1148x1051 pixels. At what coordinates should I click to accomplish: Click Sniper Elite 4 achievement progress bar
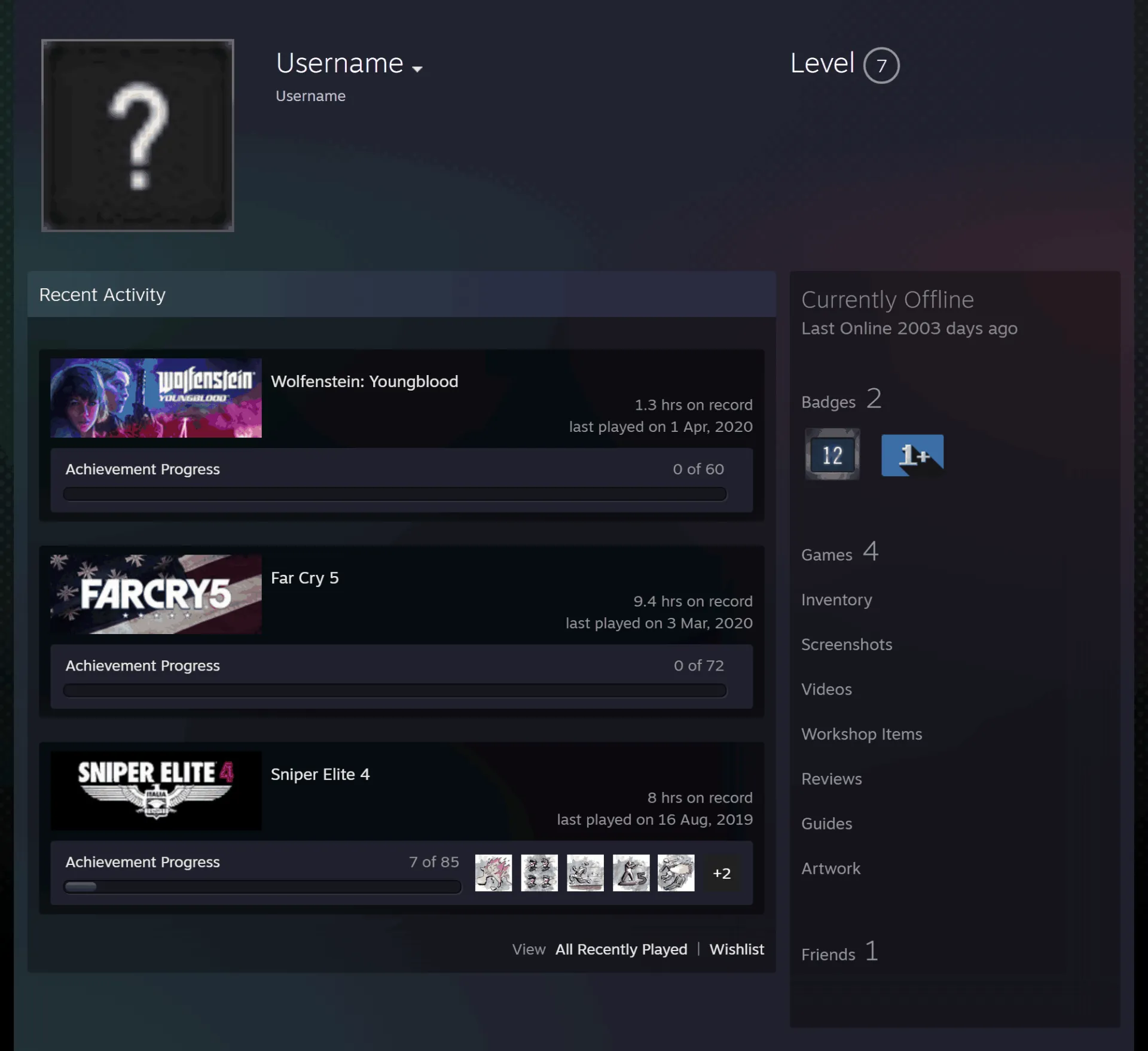pyautogui.click(x=262, y=887)
